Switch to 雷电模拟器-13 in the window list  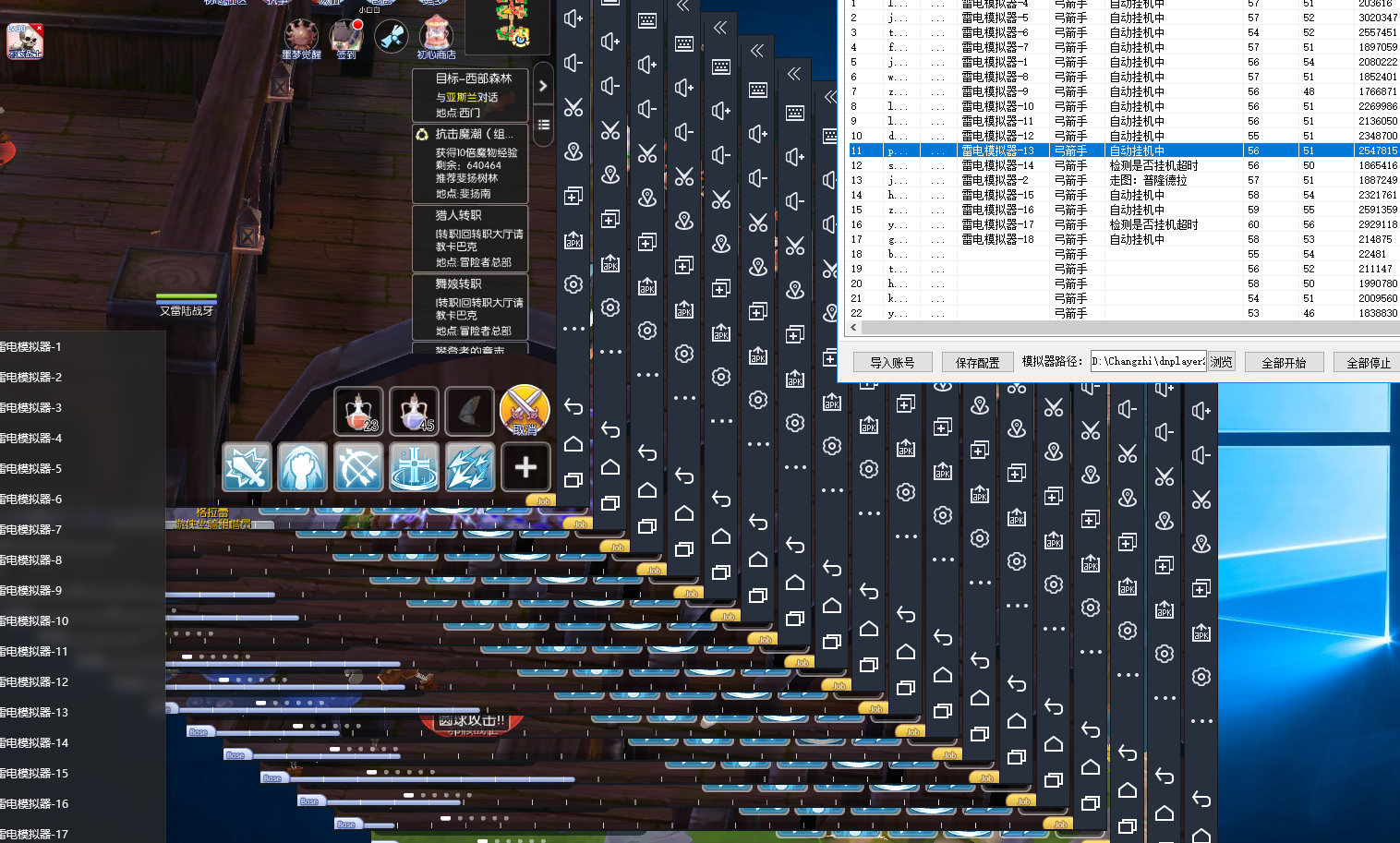tap(34, 713)
